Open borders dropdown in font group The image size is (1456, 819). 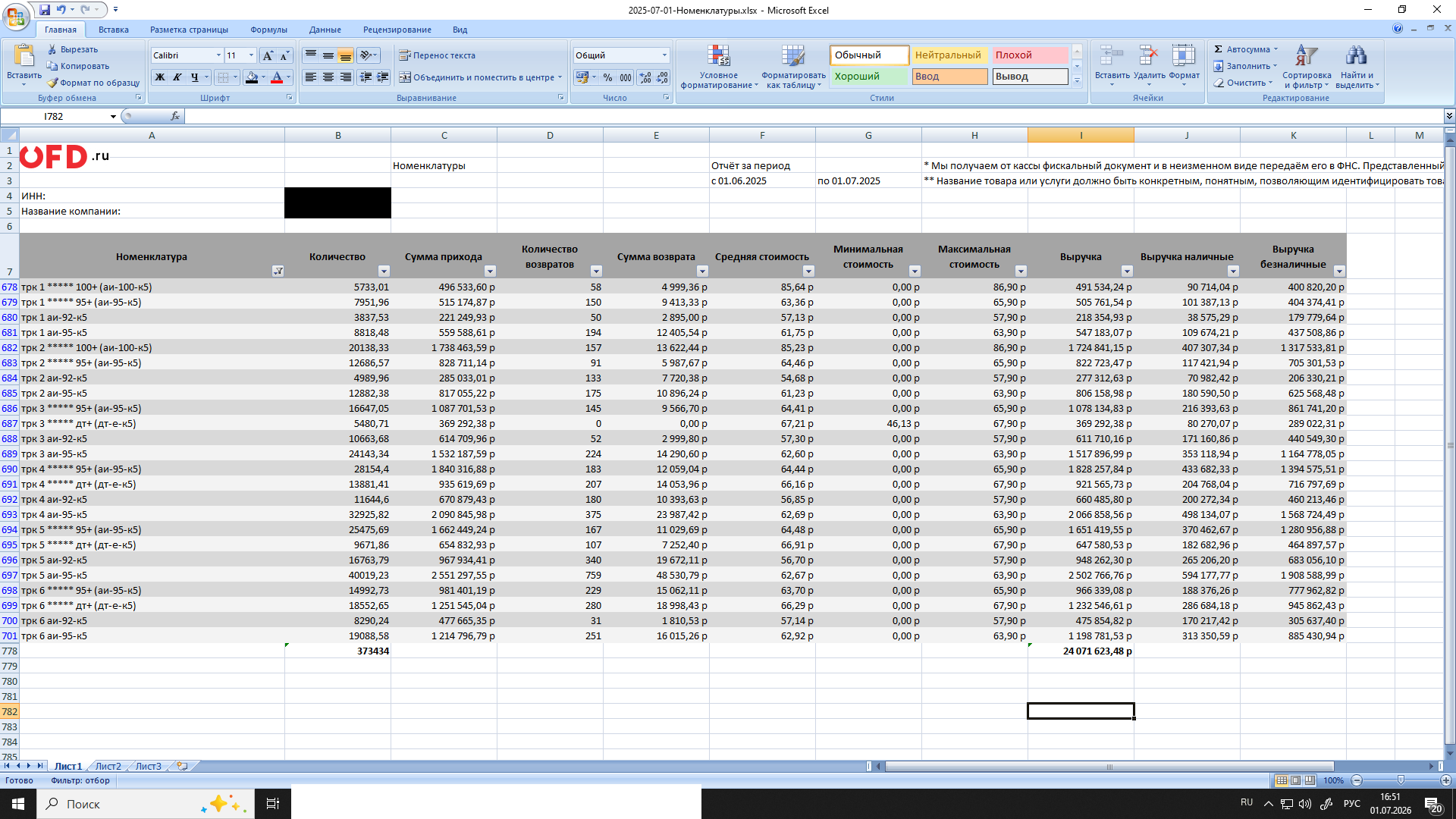point(235,77)
